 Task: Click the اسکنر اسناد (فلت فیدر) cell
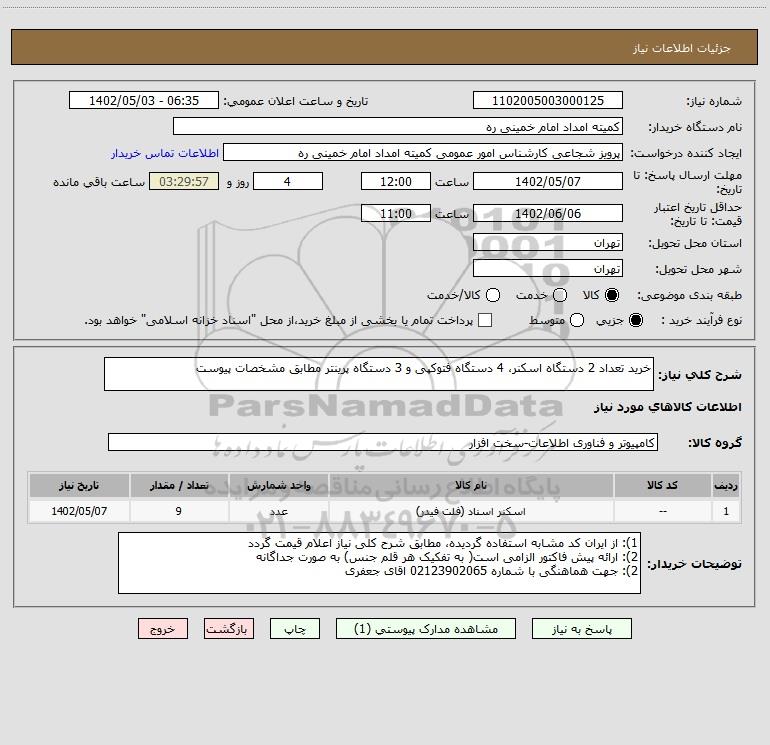point(471,512)
